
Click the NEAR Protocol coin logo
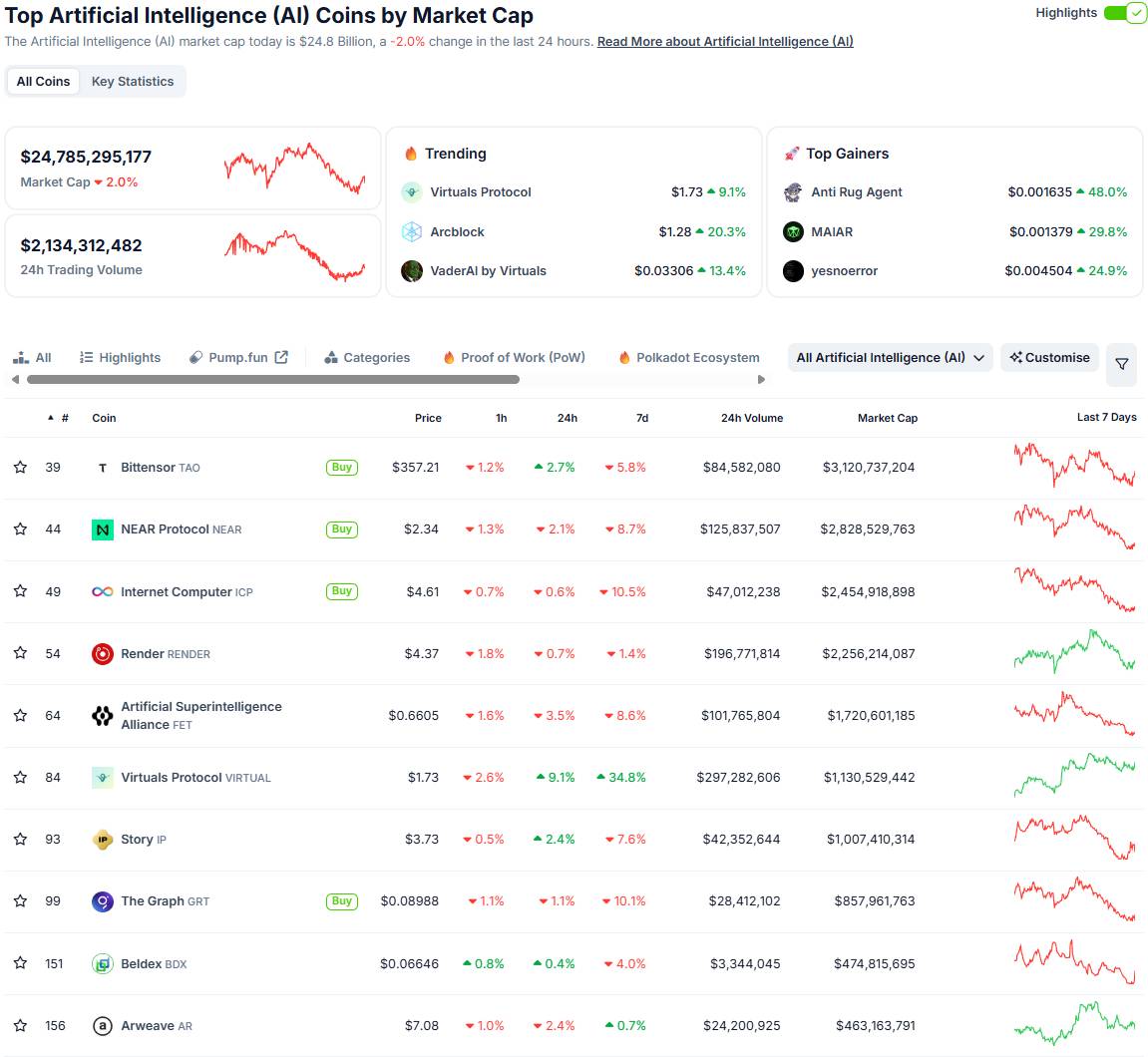tap(103, 529)
